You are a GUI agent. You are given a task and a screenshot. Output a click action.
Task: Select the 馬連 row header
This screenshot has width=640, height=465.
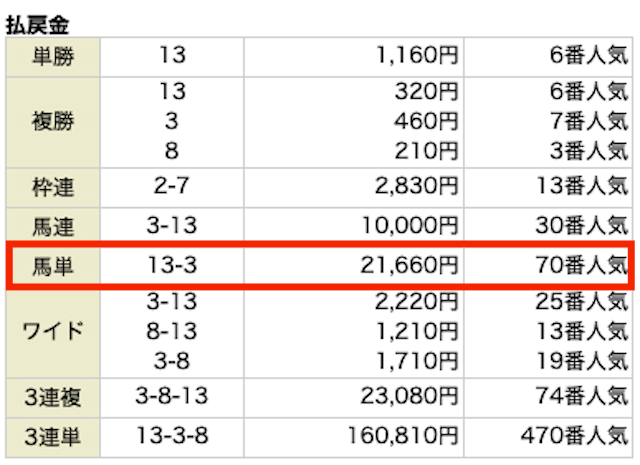[53, 226]
